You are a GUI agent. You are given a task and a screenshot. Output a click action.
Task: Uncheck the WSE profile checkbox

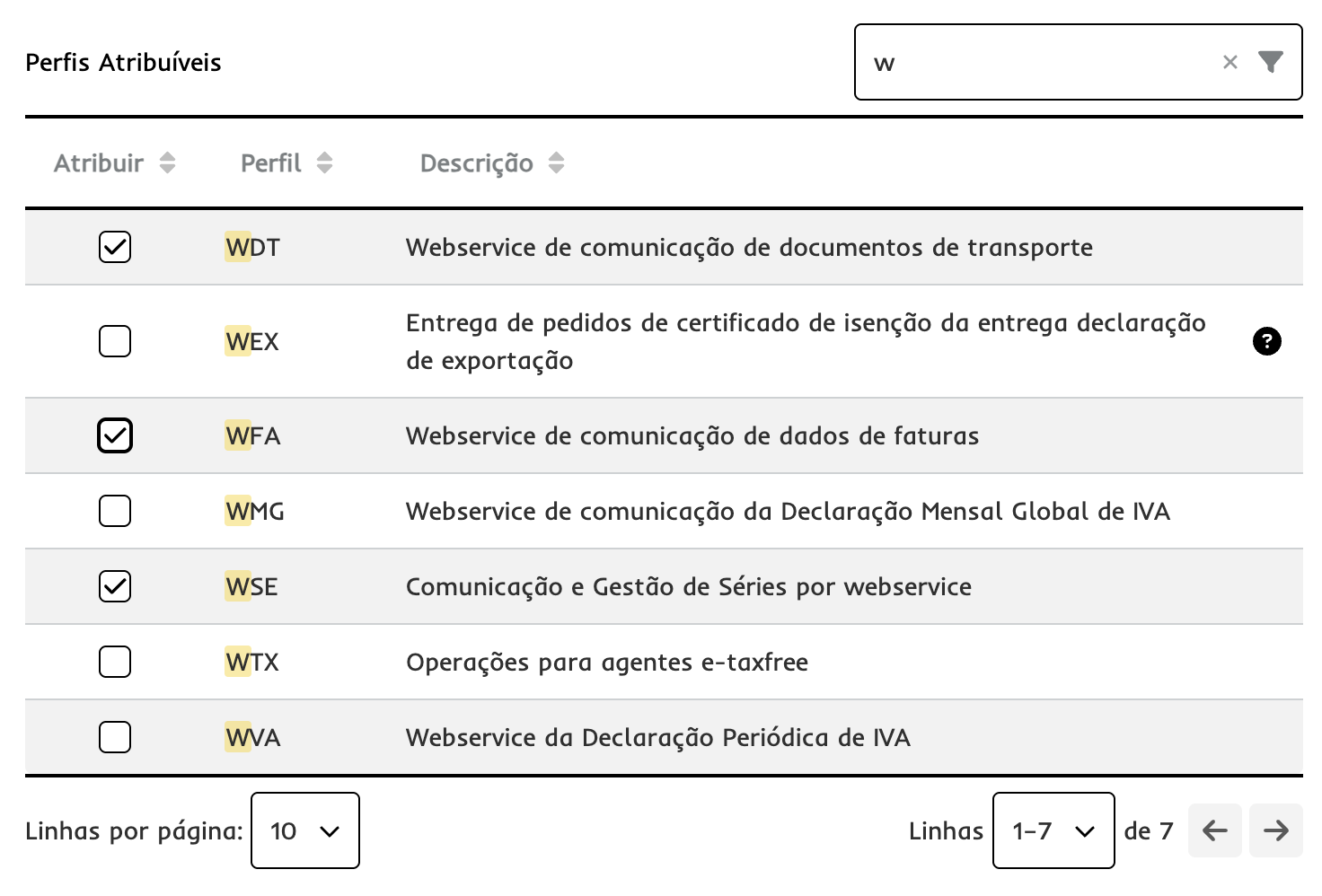pyautogui.click(x=115, y=586)
